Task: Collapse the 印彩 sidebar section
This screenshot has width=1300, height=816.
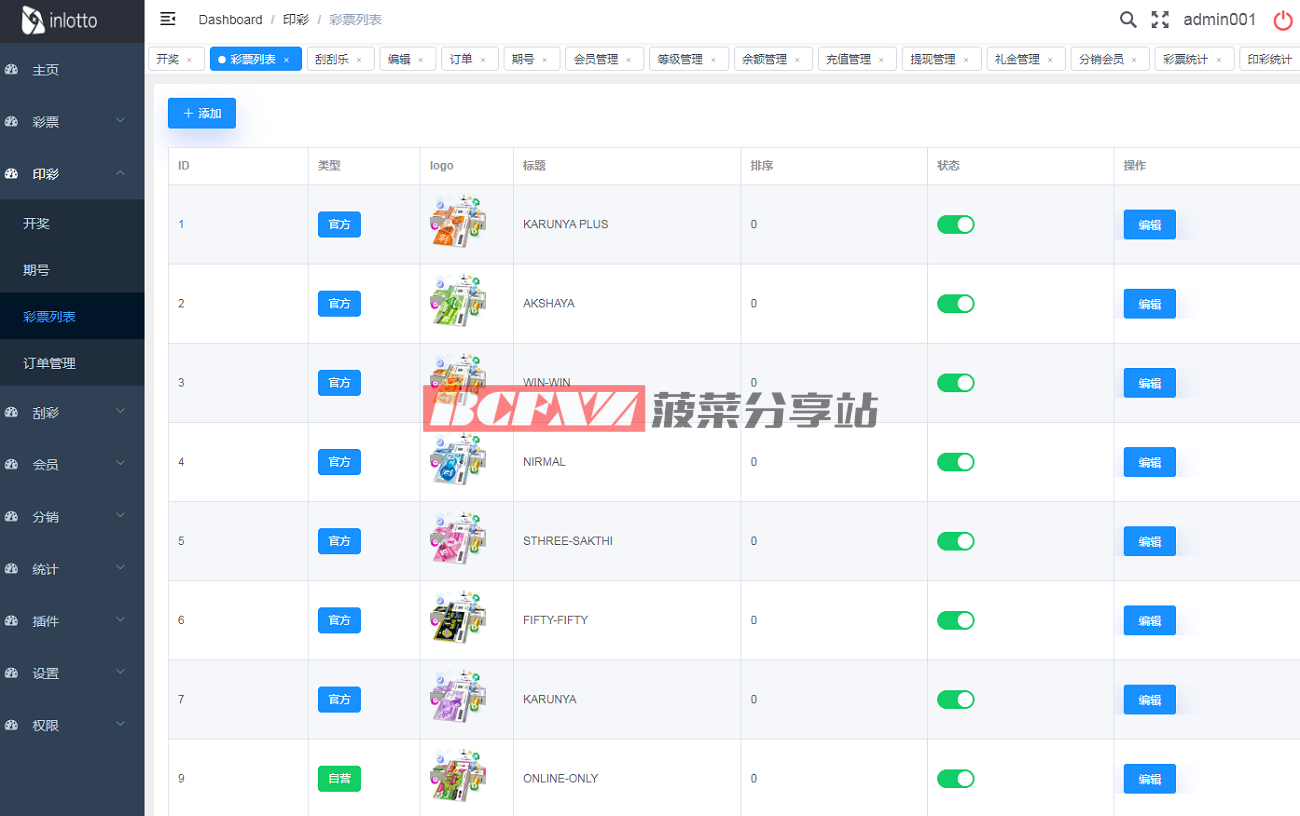Action: pyautogui.click(x=72, y=174)
